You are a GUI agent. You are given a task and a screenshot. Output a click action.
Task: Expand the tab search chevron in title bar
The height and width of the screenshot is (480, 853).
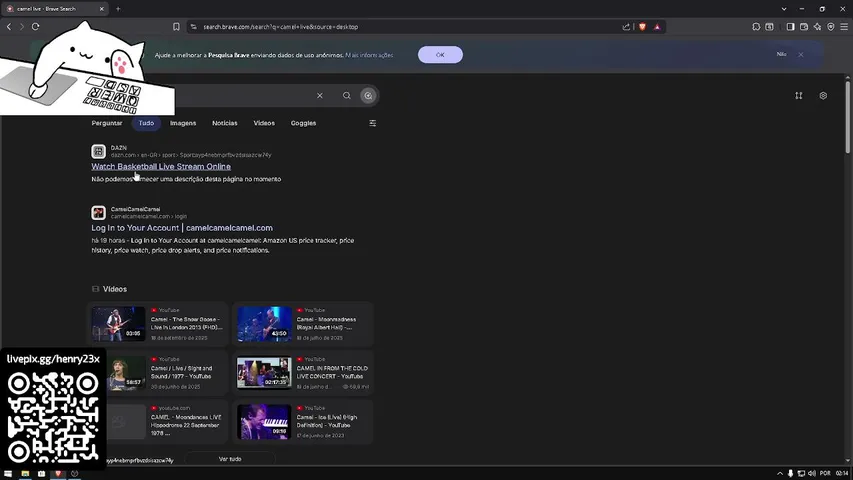pyautogui.click(x=784, y=9)
